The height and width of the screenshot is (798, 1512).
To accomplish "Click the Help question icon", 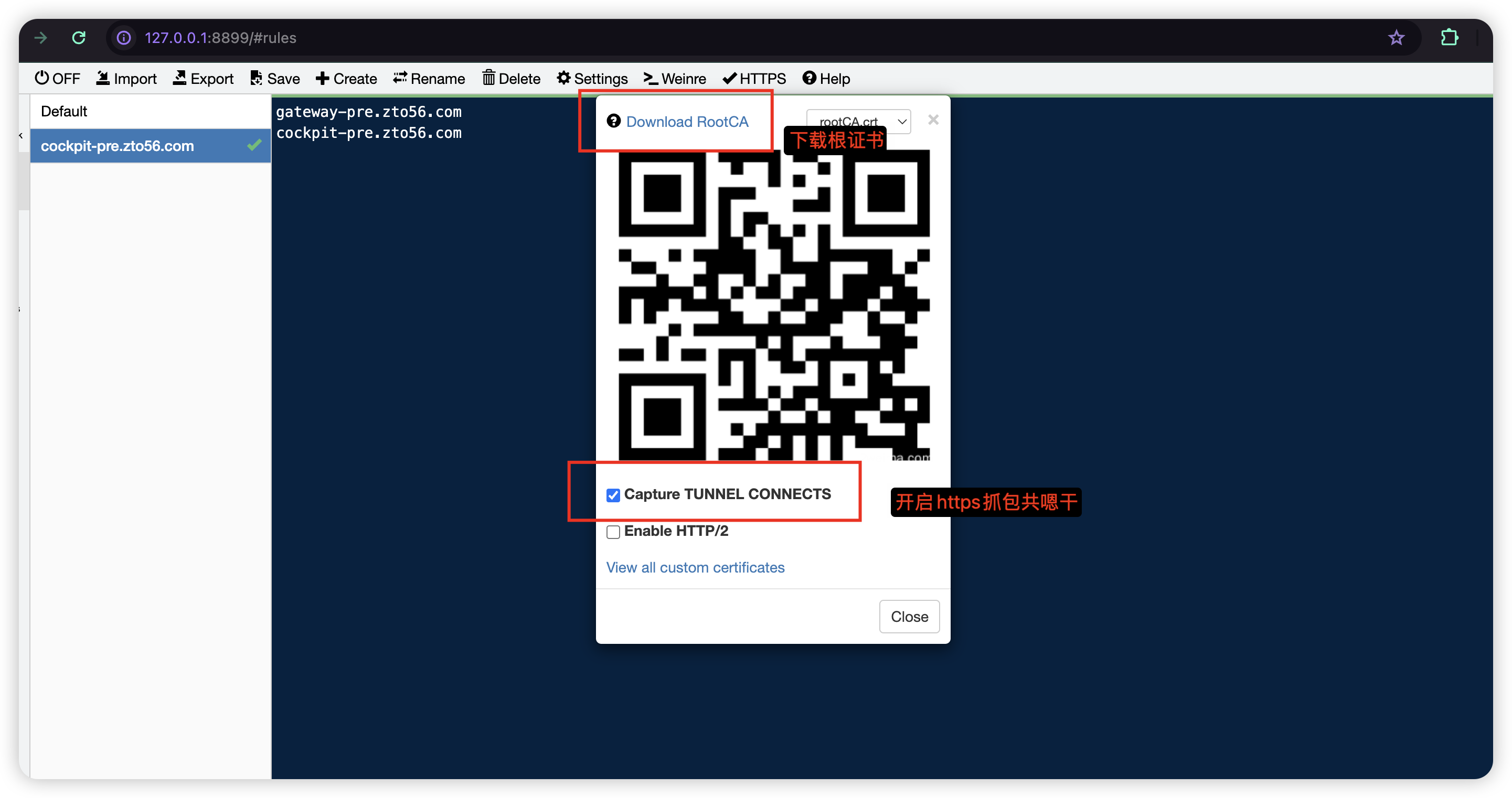I will point(810,78).
